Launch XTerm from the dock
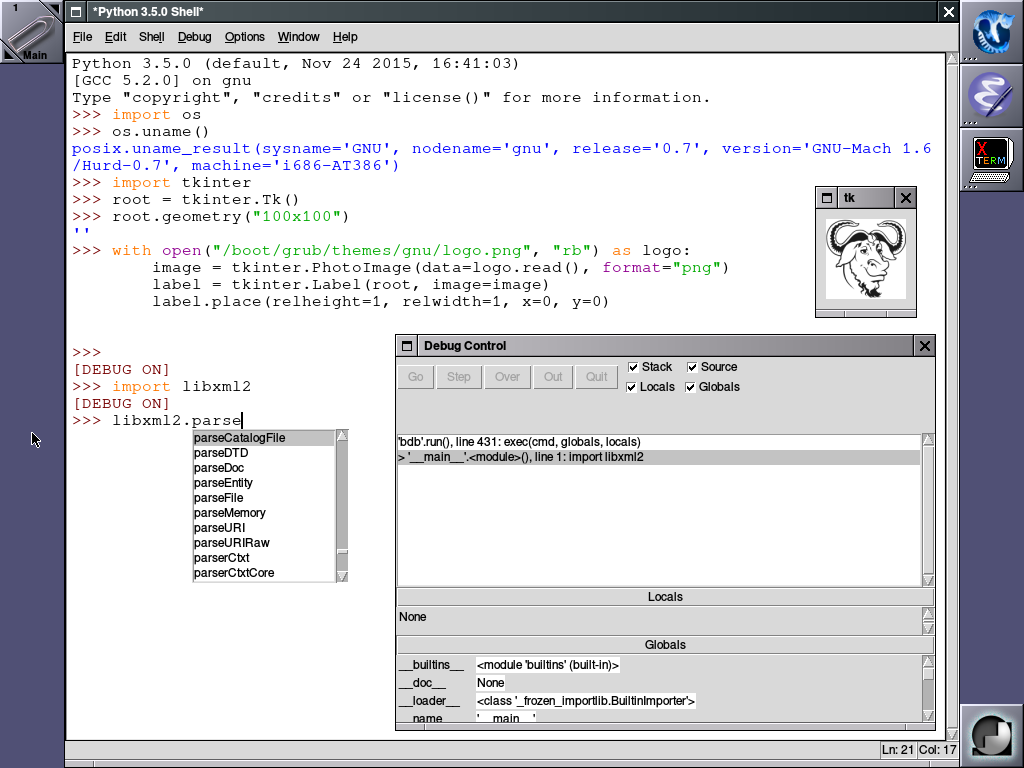Screen dimensions: 1024x768 [x=991, y=159]
